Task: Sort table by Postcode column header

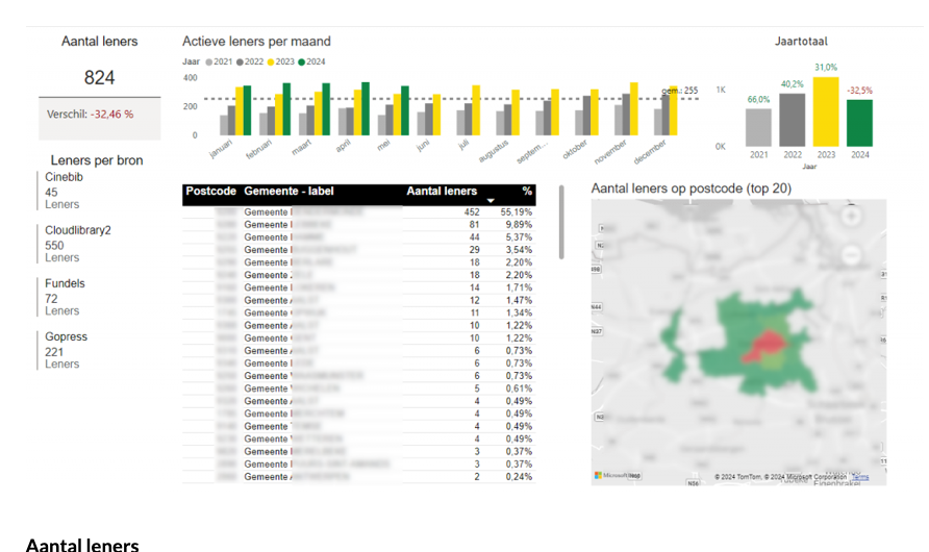Action: (211, 191)
